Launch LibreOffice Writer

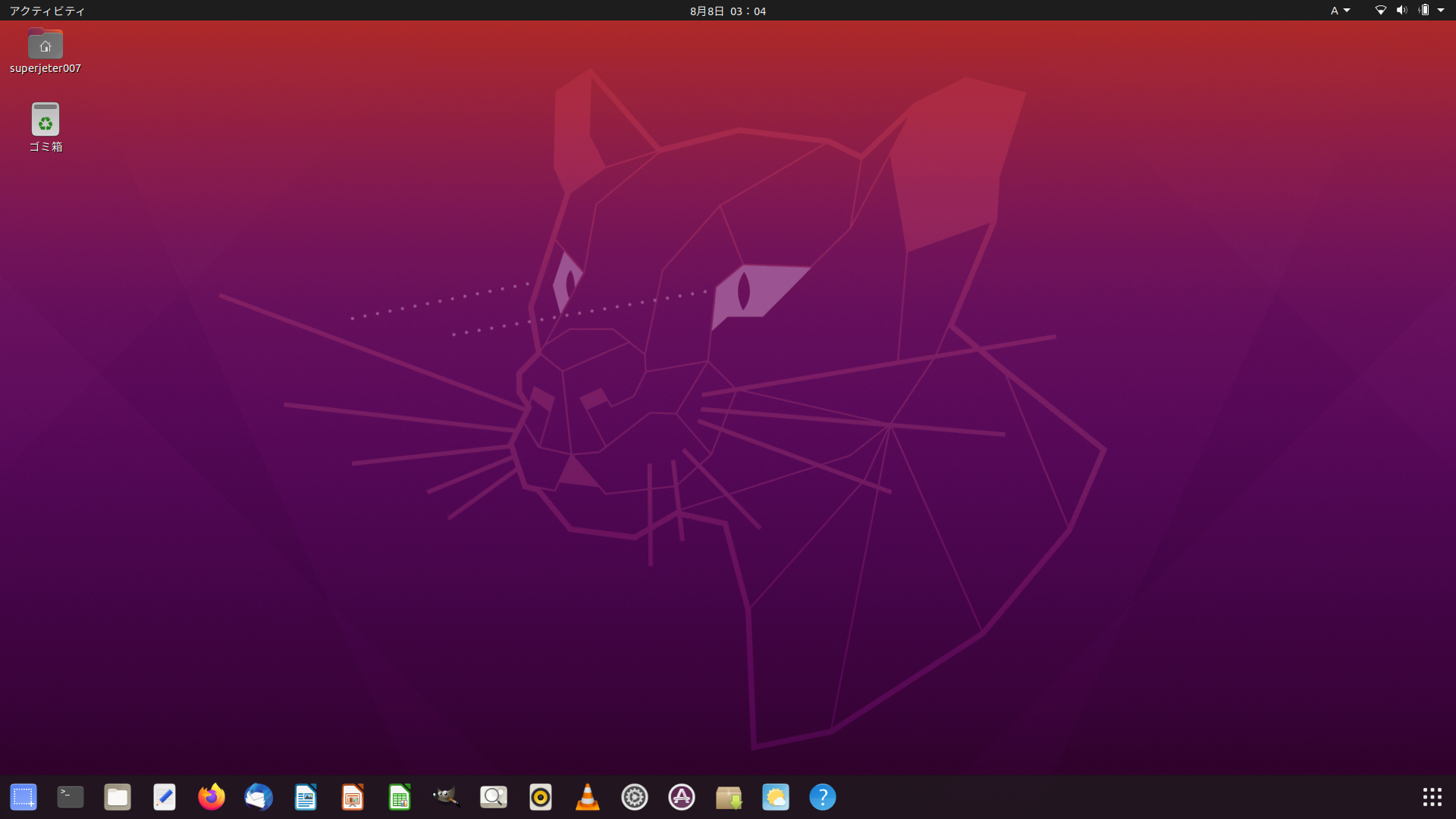coord(306,797)
